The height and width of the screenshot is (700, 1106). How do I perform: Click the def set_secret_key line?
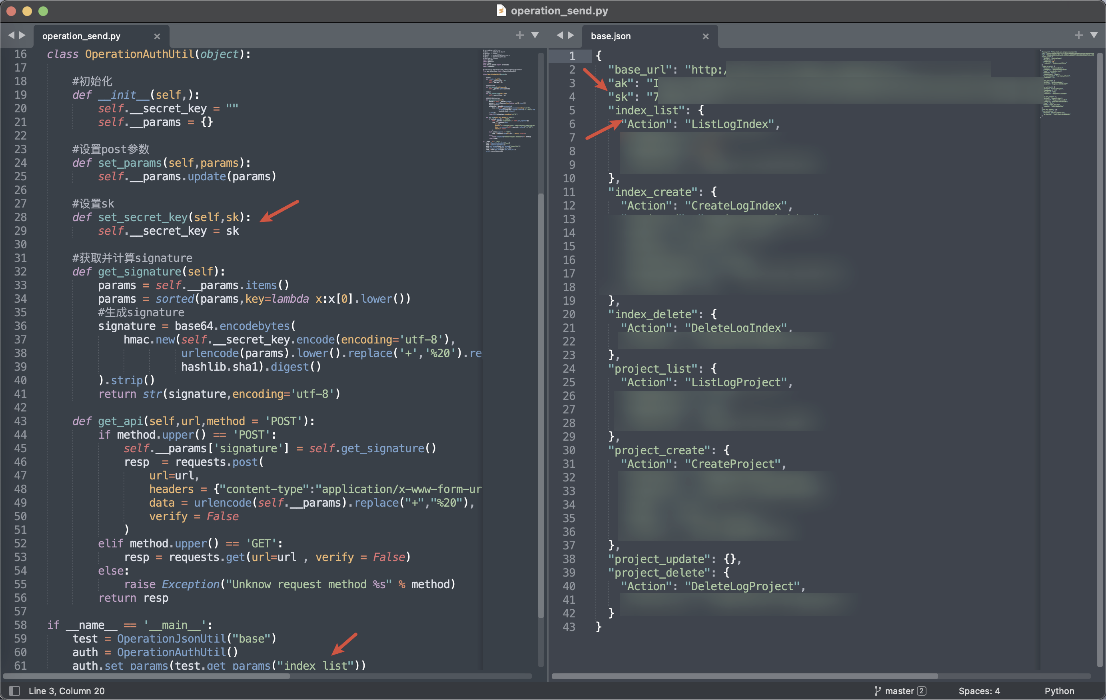[x=161, y=217]
